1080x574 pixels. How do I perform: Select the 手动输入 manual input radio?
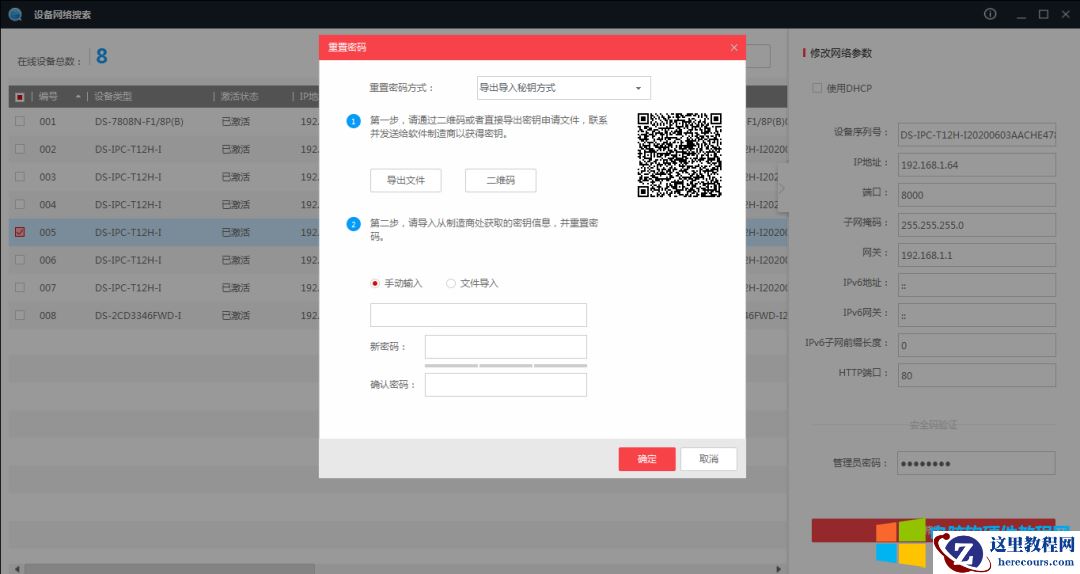pyautogui.click(x=375, y=283)
